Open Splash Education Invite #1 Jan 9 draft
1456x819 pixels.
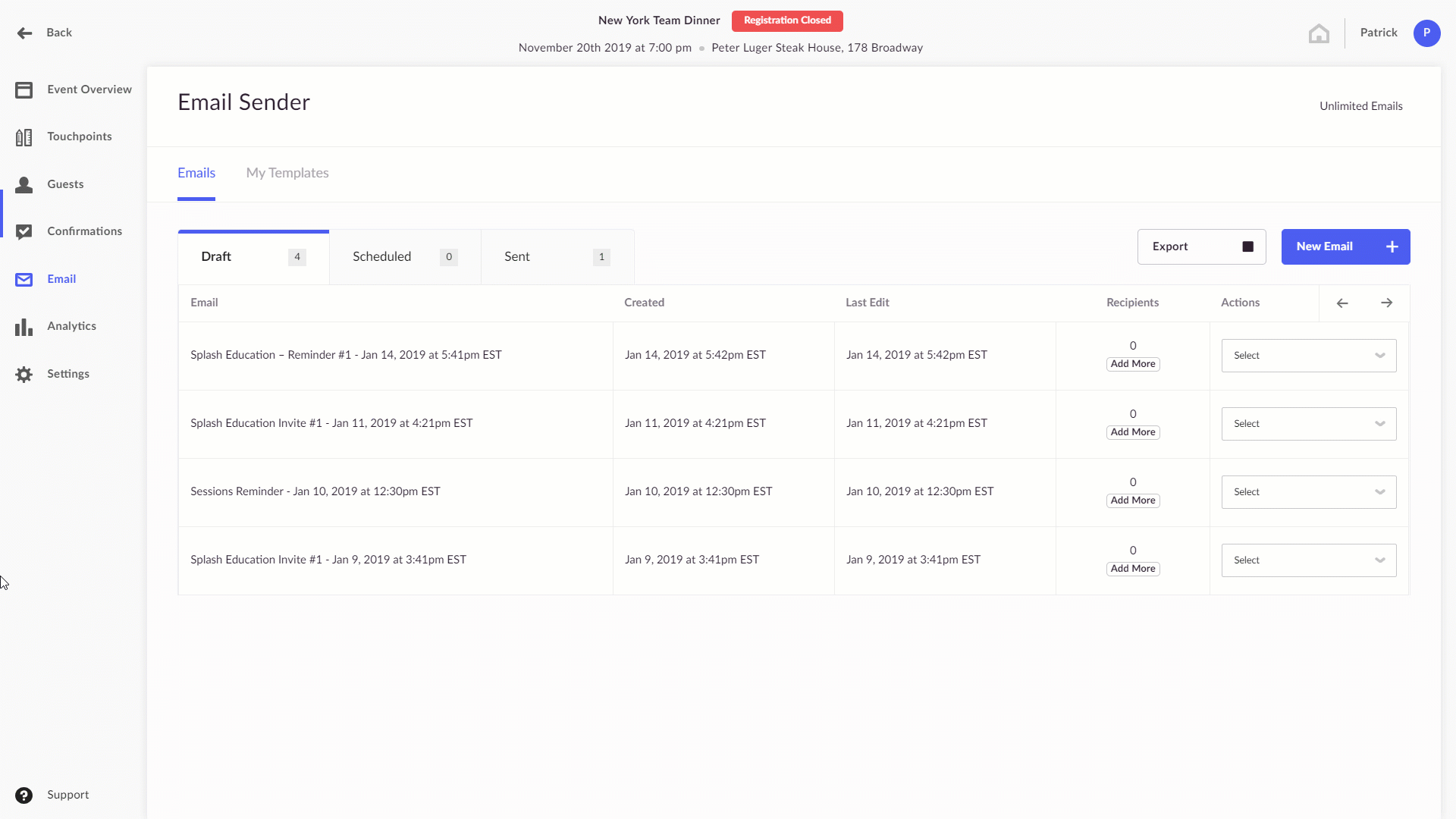click(328, 560)
